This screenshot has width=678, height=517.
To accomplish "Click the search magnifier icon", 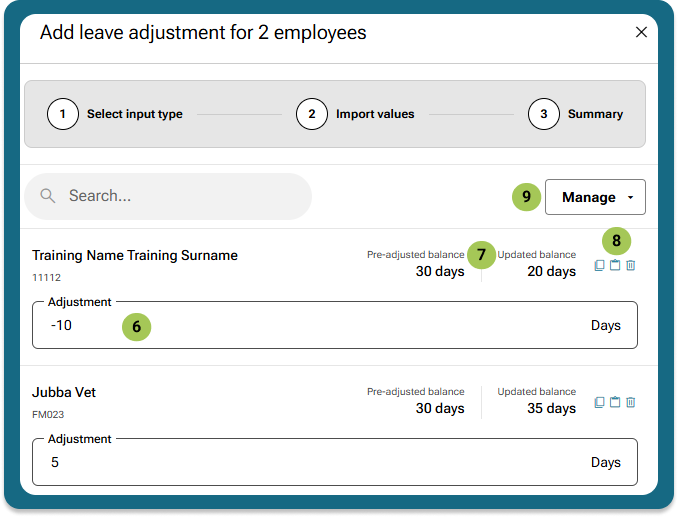I will 47,196.
